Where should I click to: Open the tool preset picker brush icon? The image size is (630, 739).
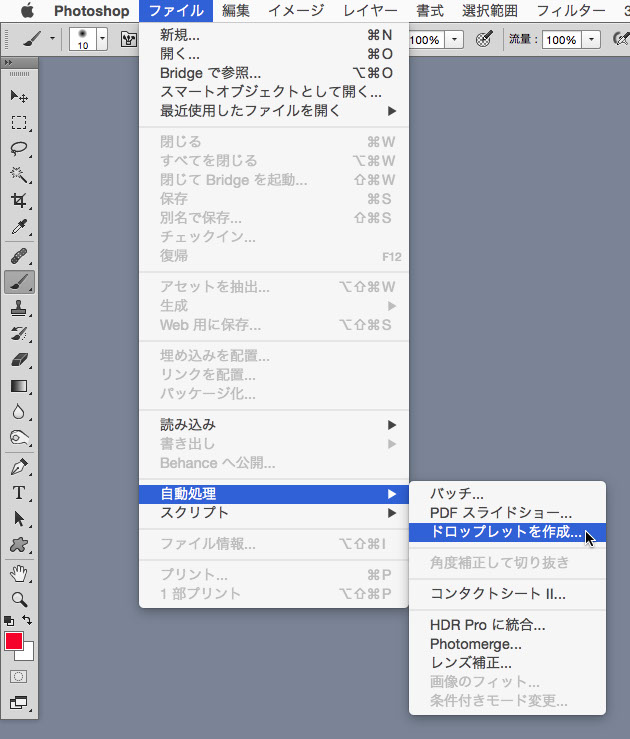tap(32, 40)
